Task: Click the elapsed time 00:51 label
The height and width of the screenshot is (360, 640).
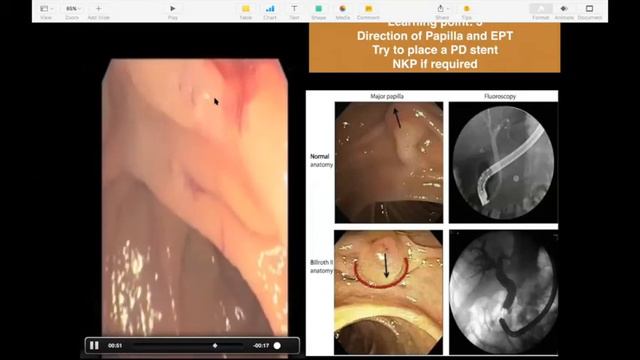Action: pos(115,346)
